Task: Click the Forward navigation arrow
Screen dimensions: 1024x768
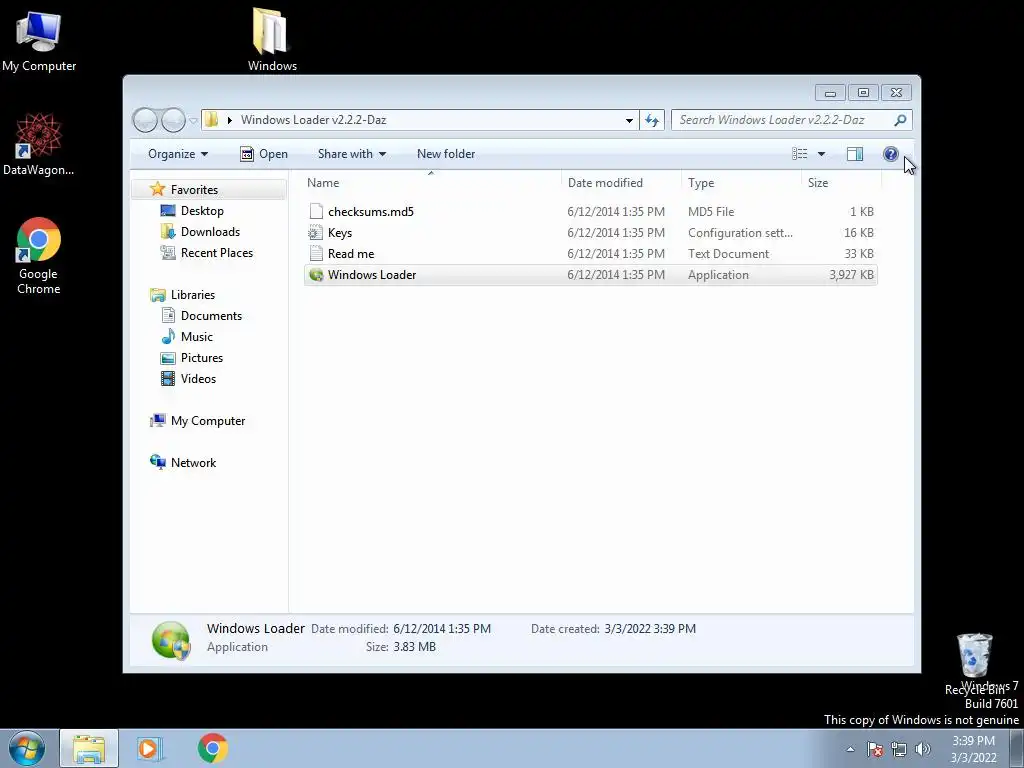Action: click(173, 120)
